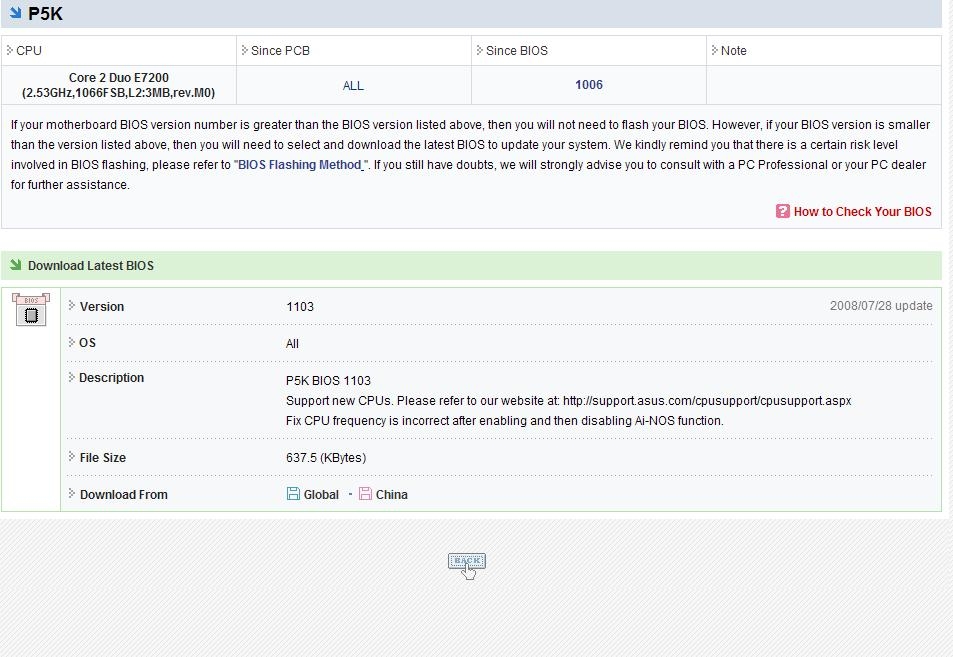Click the blue arrow icon beside P5K
The width and height of the screenshot is (953, 657).
16,12
